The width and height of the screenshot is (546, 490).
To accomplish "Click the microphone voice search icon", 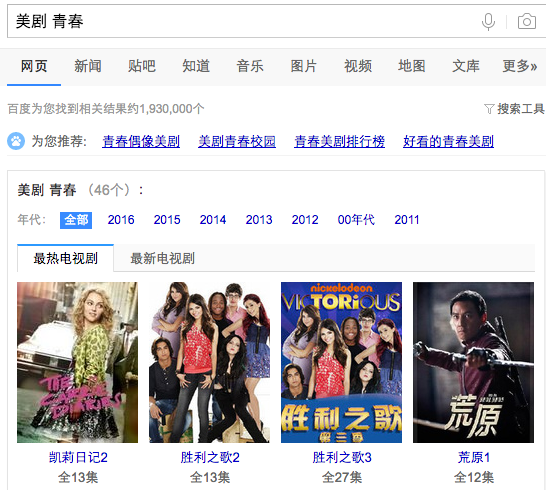I will tap(488, 22).
